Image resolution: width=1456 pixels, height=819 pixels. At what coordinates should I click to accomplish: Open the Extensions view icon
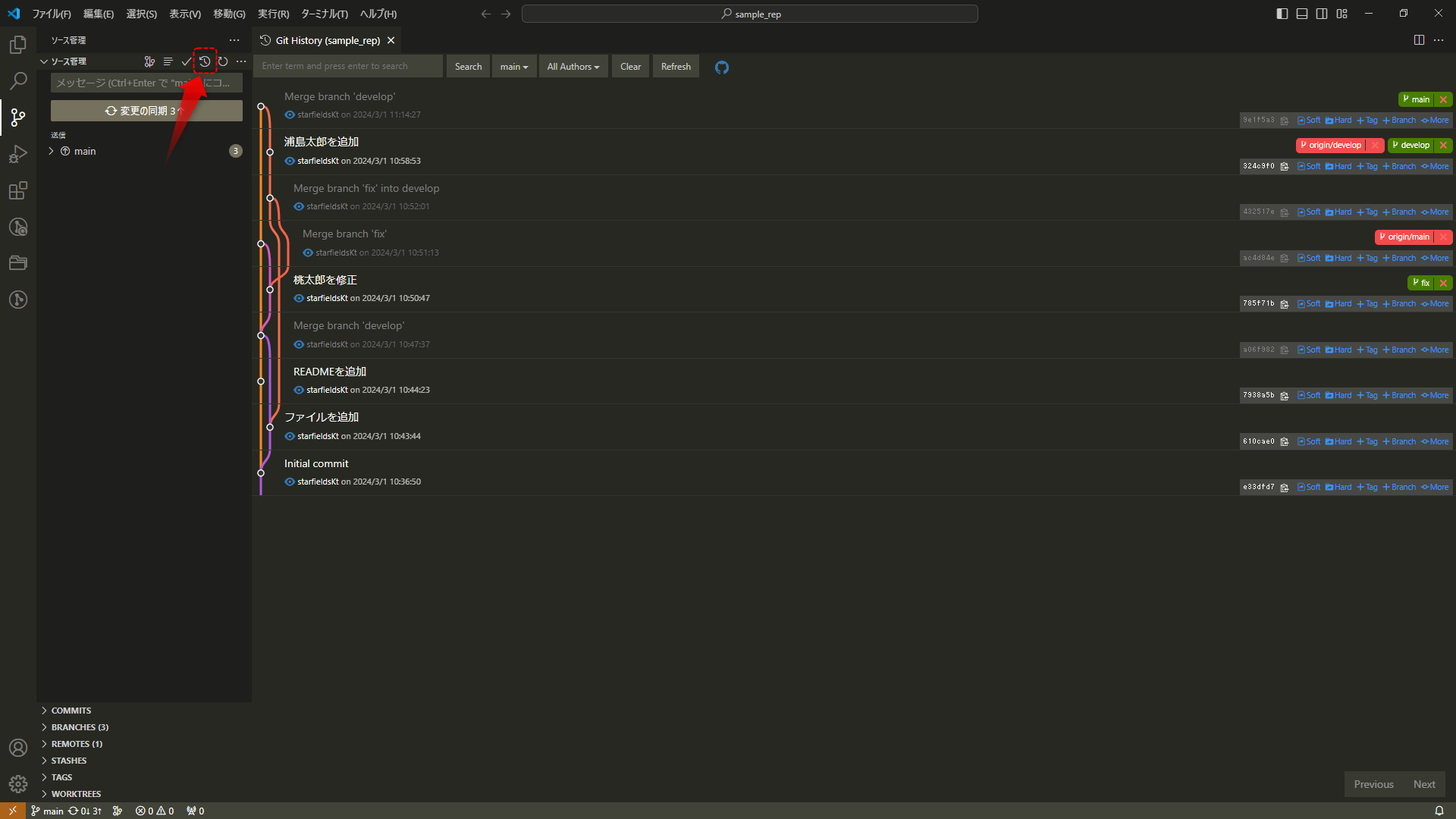(18, 190)
